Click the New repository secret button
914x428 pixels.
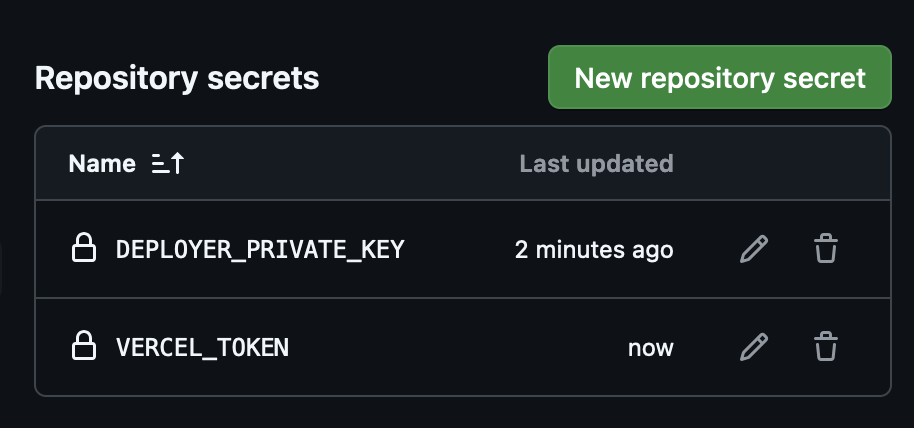pos(719,78)
